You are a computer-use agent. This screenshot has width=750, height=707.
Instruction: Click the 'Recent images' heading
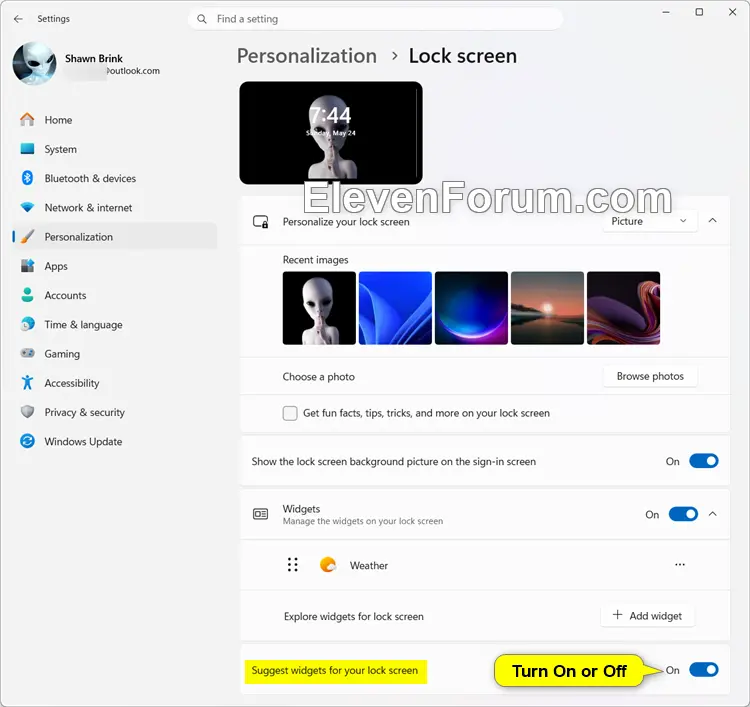click(x=315, y=260)
